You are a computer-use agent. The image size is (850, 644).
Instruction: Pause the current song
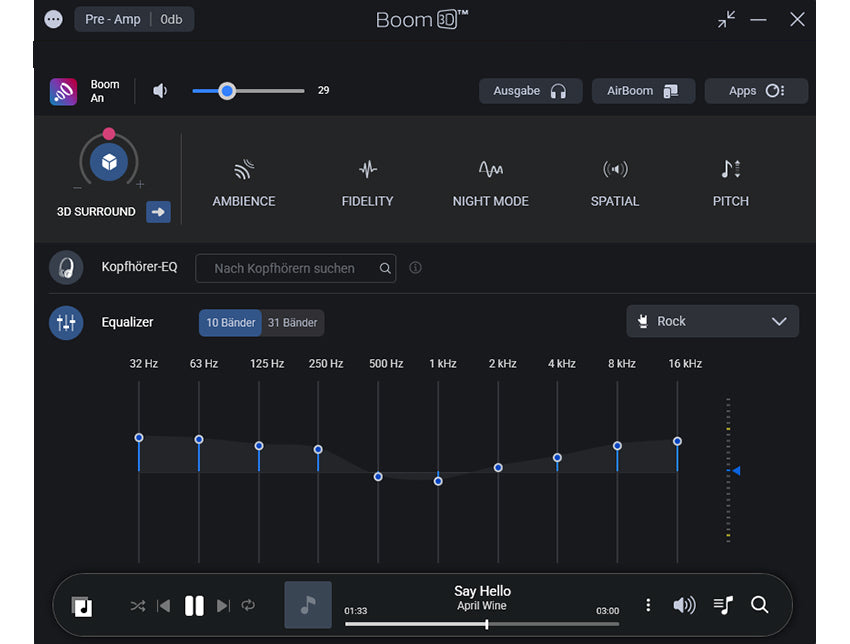click(194, 606)
